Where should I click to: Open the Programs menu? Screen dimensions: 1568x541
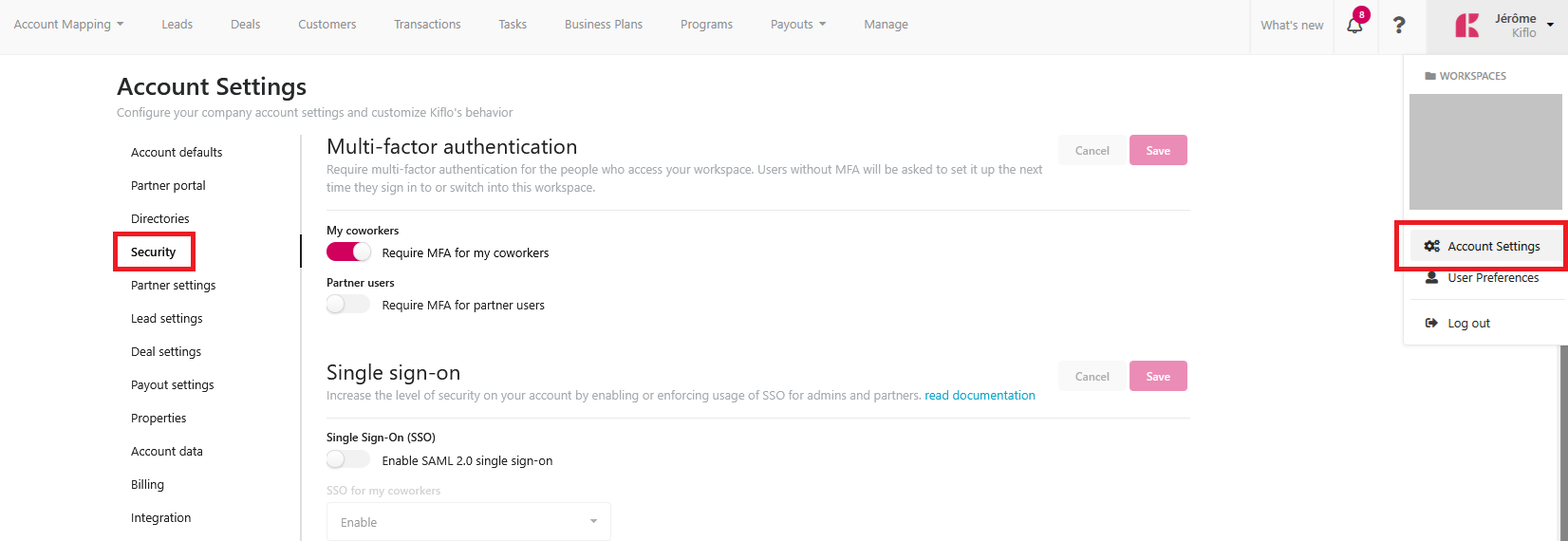(706, 24)
